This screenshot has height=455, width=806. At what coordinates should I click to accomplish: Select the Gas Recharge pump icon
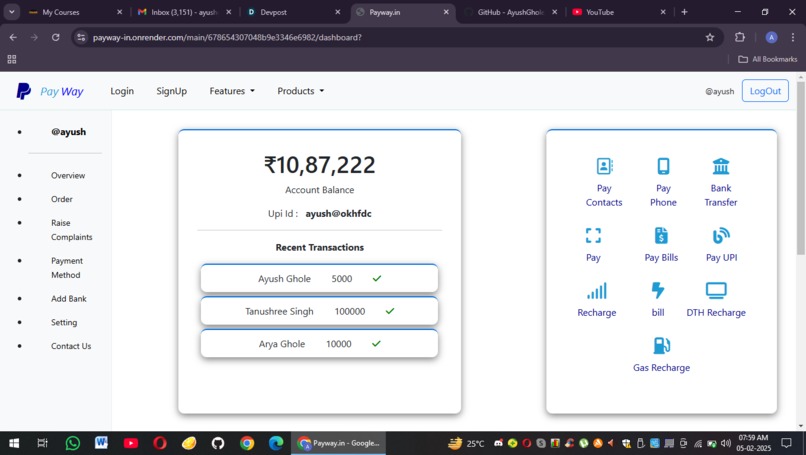tap(662, 345)
